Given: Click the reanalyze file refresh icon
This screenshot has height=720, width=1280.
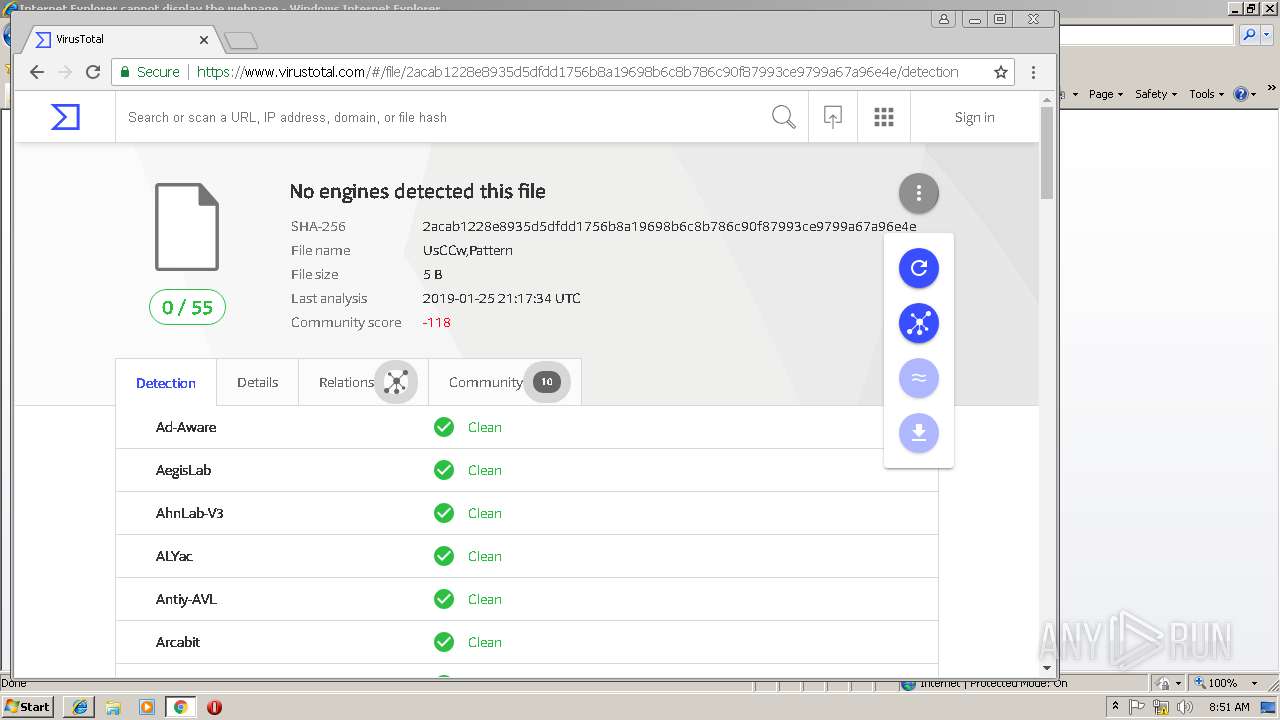Looking at the screenshot, I should tap(919, 268).
